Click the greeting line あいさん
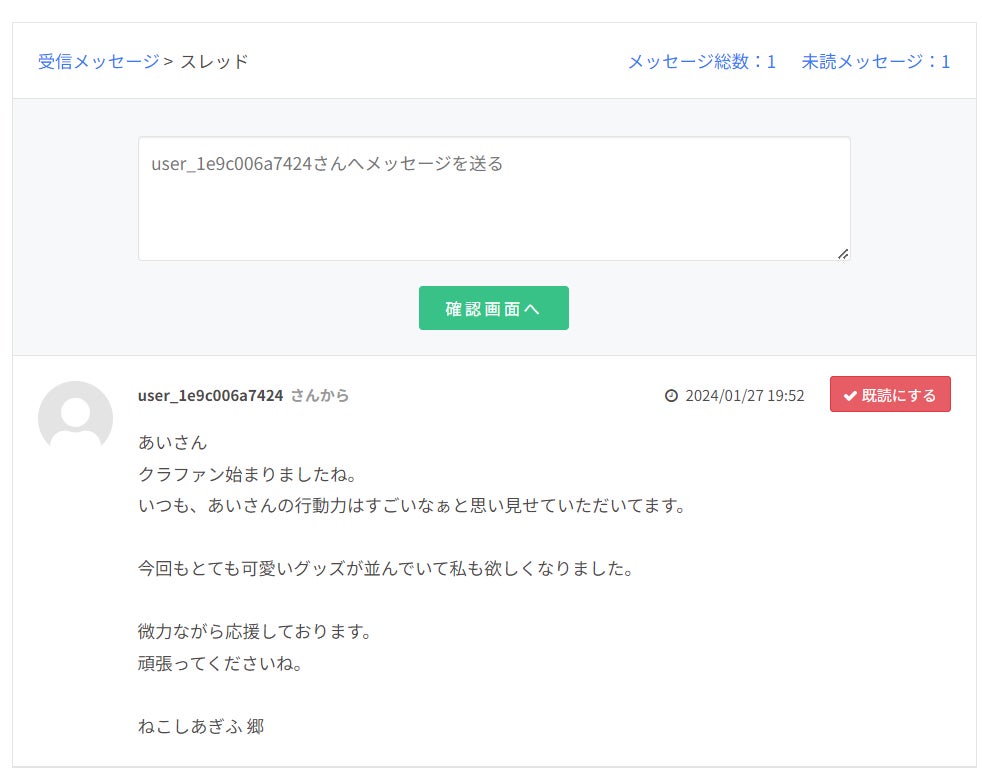This screenshot has width=982, height=780. pos(172,442)
